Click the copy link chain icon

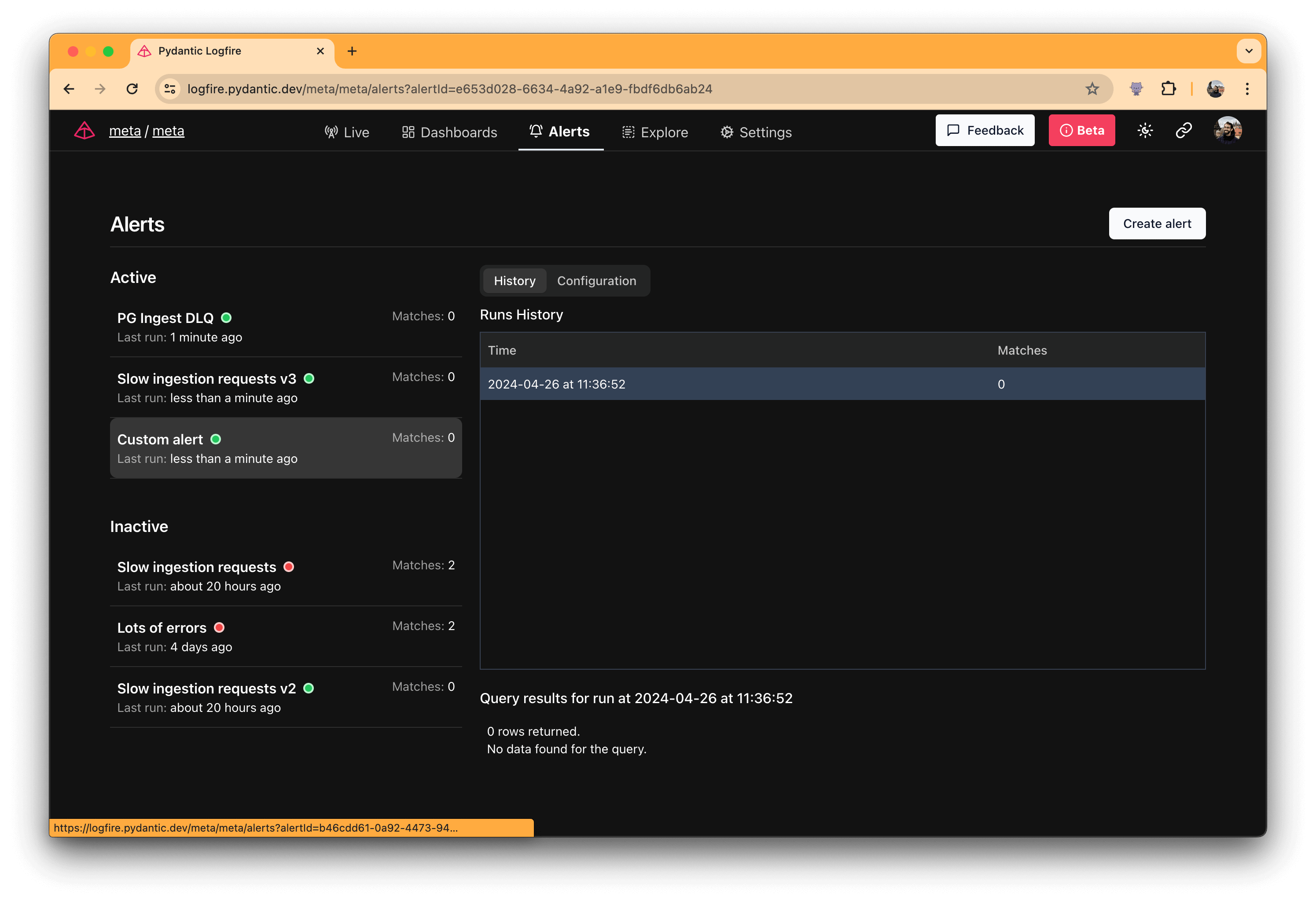1184,131
